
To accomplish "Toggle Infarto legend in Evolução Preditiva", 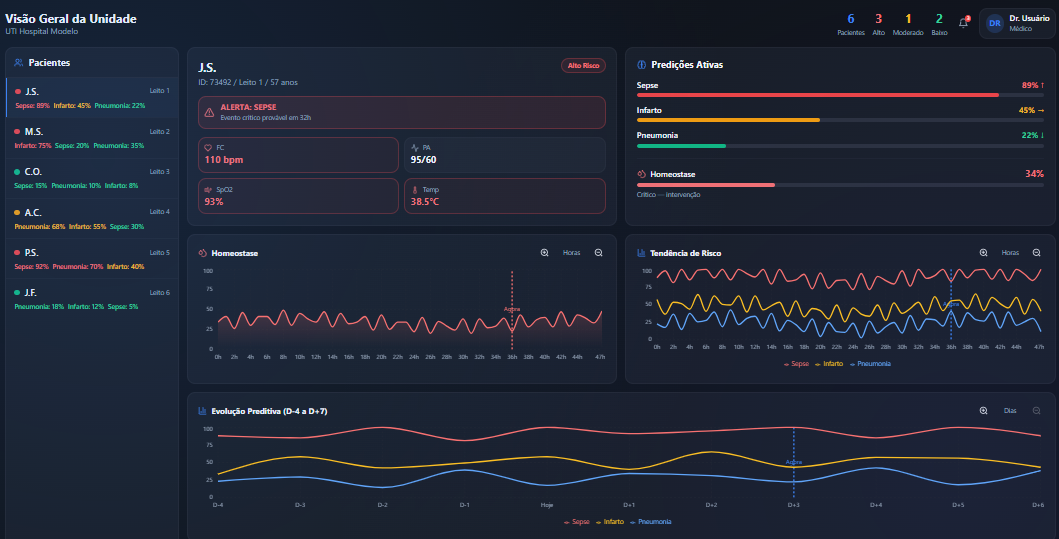I will click(610, 521).
